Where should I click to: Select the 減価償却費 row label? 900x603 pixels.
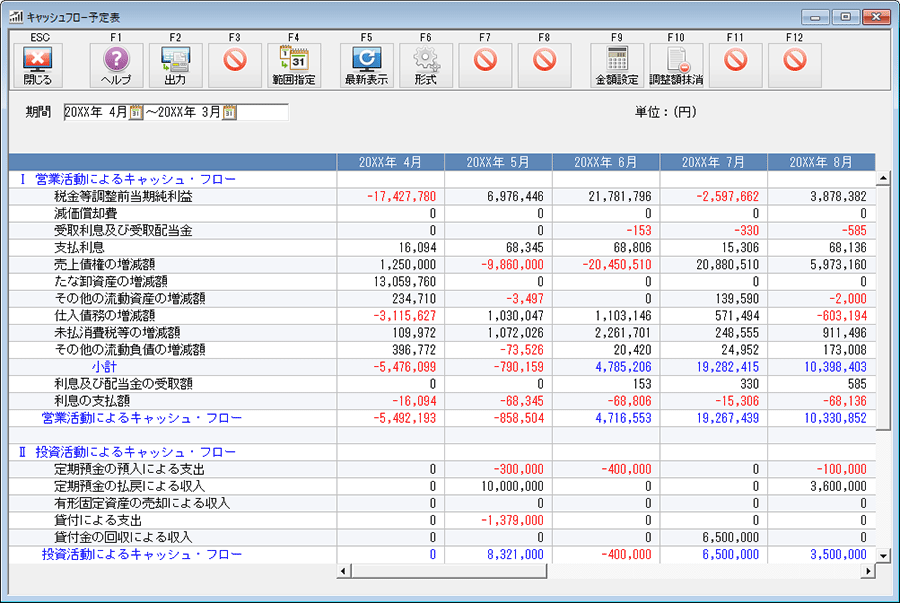click(86, 213)
